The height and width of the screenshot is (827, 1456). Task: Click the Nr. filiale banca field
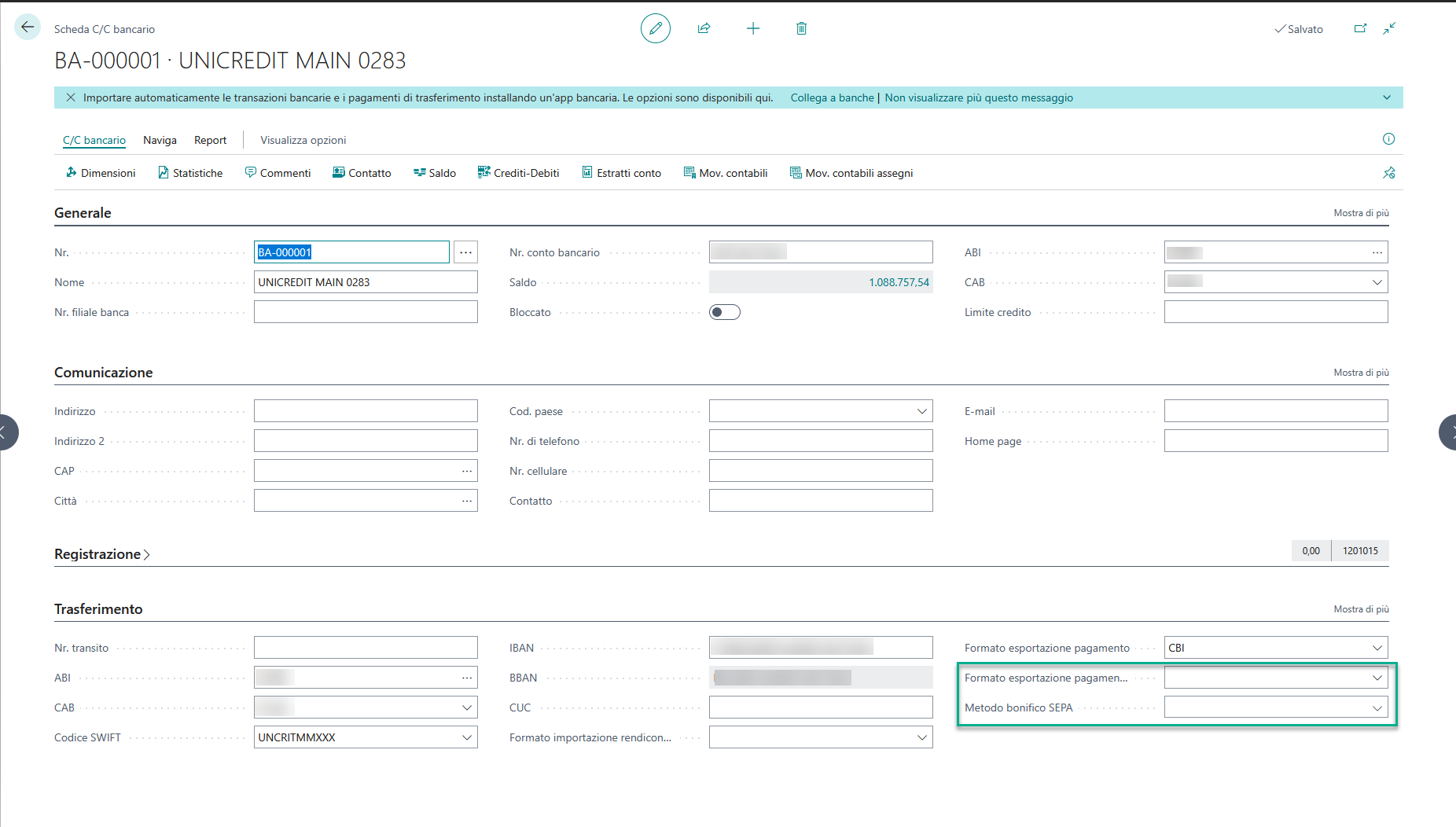(366, 312)
